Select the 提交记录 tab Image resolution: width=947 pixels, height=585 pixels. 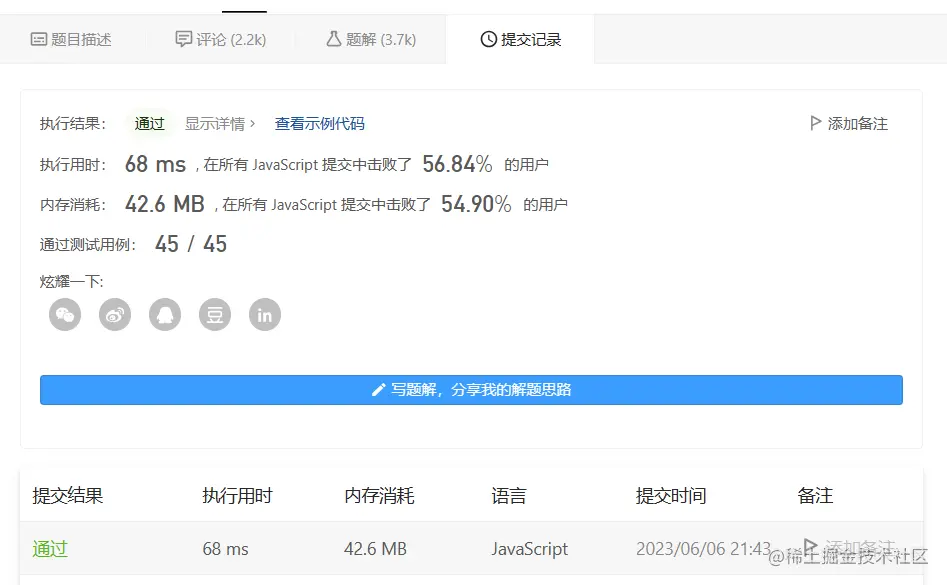click(521, 40)
